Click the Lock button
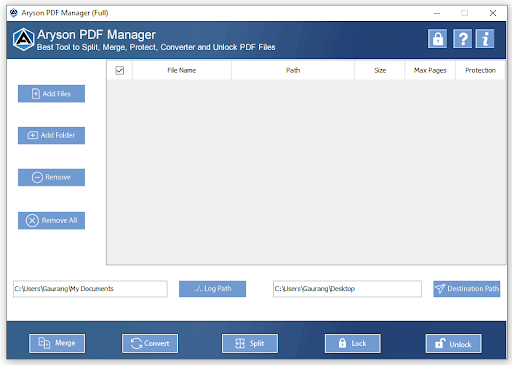This screenshot has width=512, height=365. 353,343
